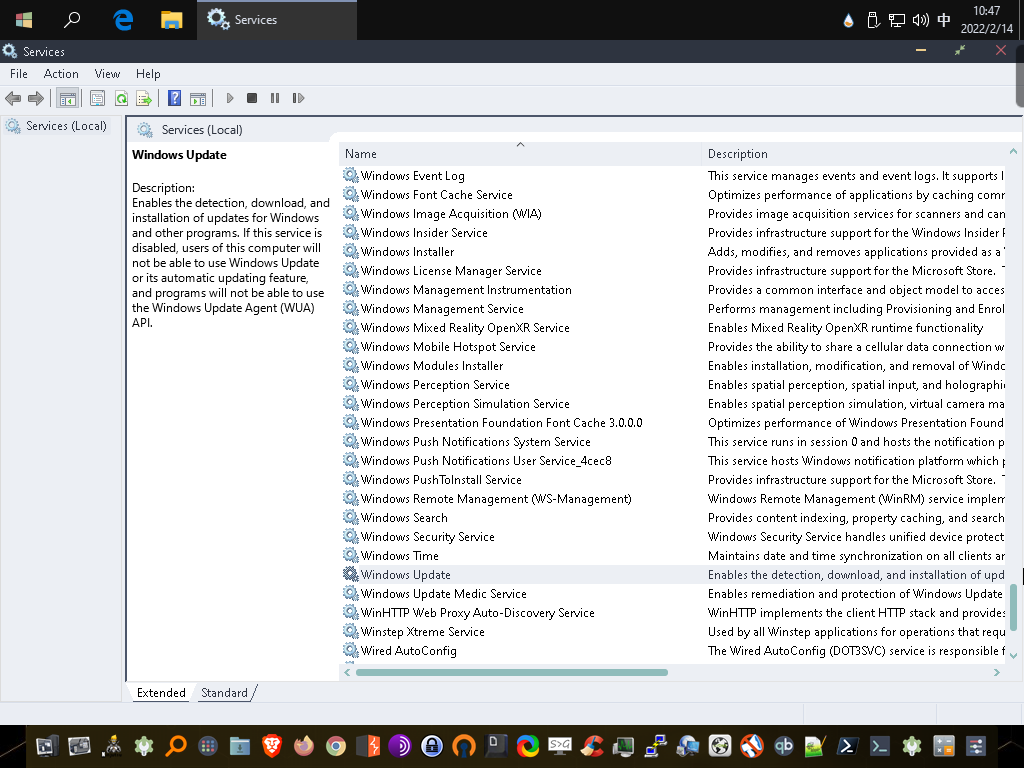Click the vertical scrollbar up arrow in list
The width and height of the screenshot is (1024, 768).
tap(1014, 152)
